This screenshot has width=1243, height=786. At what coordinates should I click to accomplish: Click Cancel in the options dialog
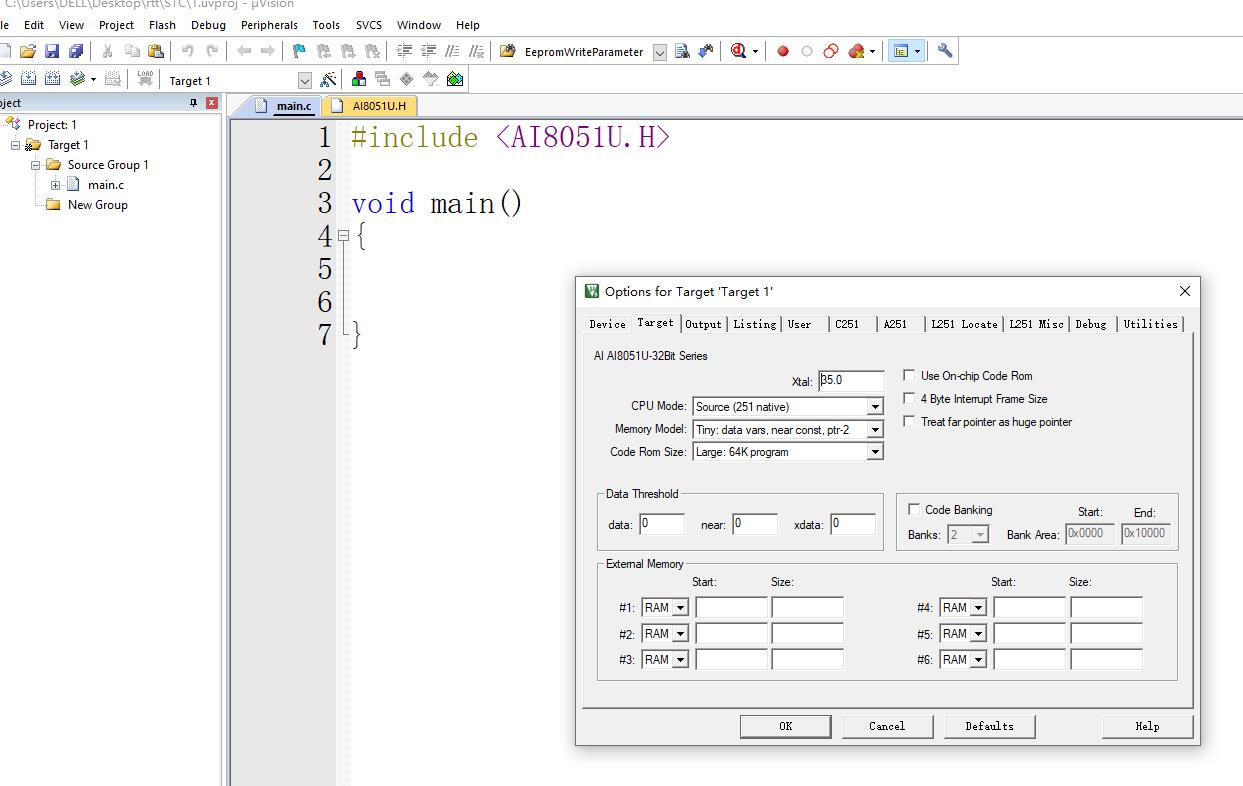click(x=887, y=726)
